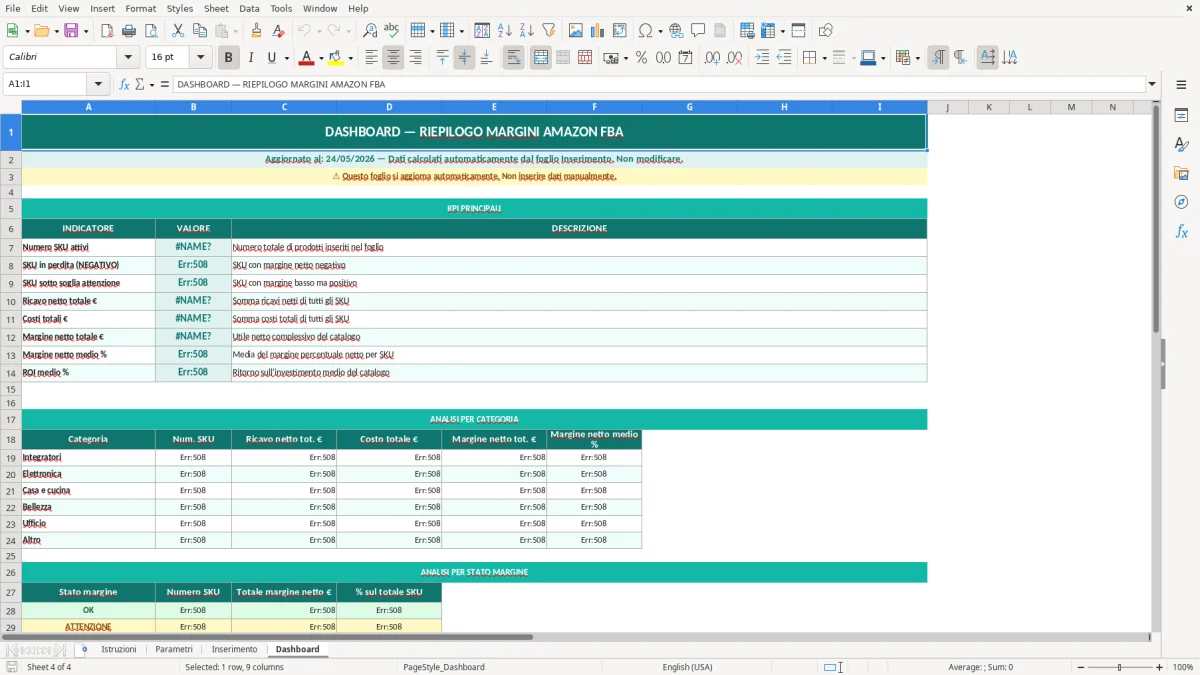Image resolution: width=1200 pixels, height=675 pixels.
Task: Align cell text right
Action: pos(415,58)
